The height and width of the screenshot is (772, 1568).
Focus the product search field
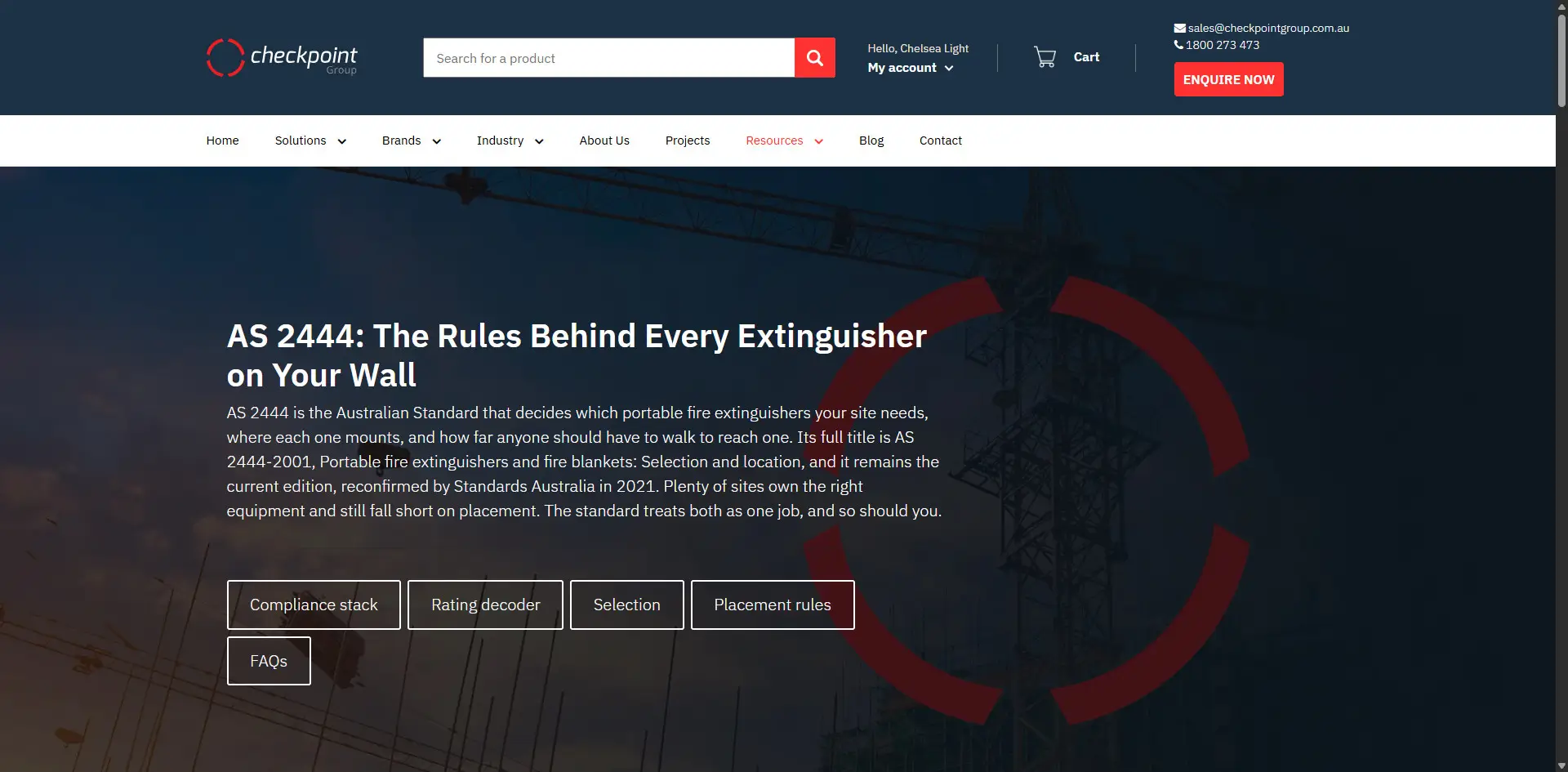coord(609,58)
